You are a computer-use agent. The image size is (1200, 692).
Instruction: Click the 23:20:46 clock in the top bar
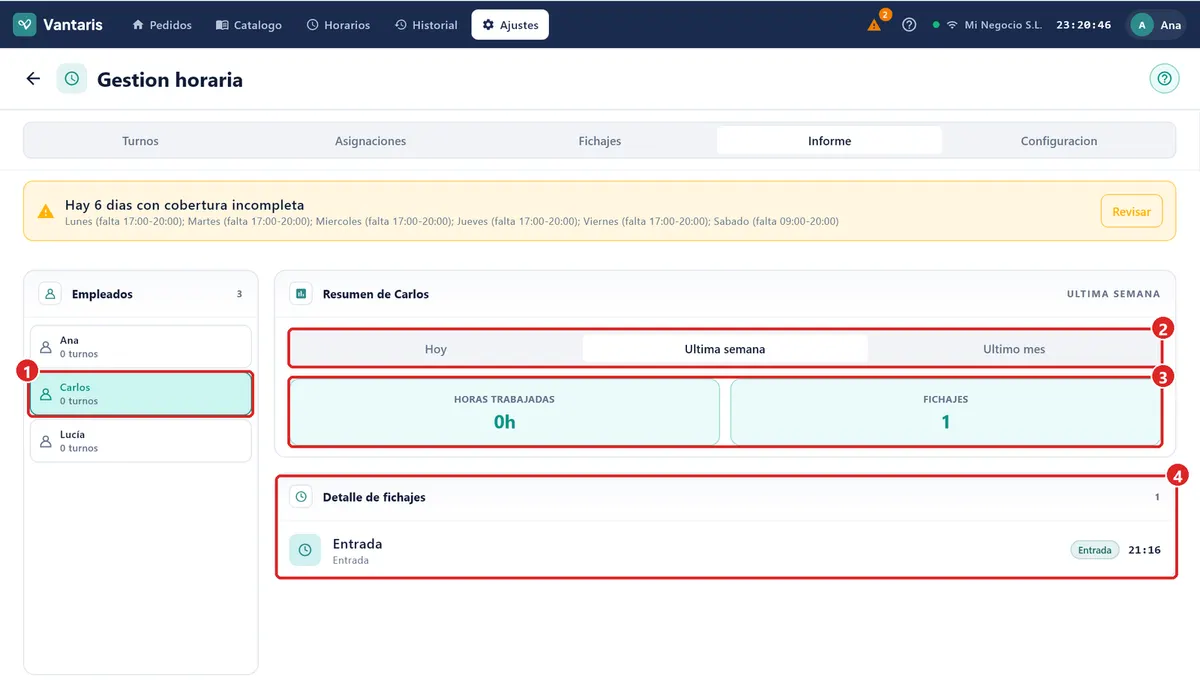click(1084, 25)
